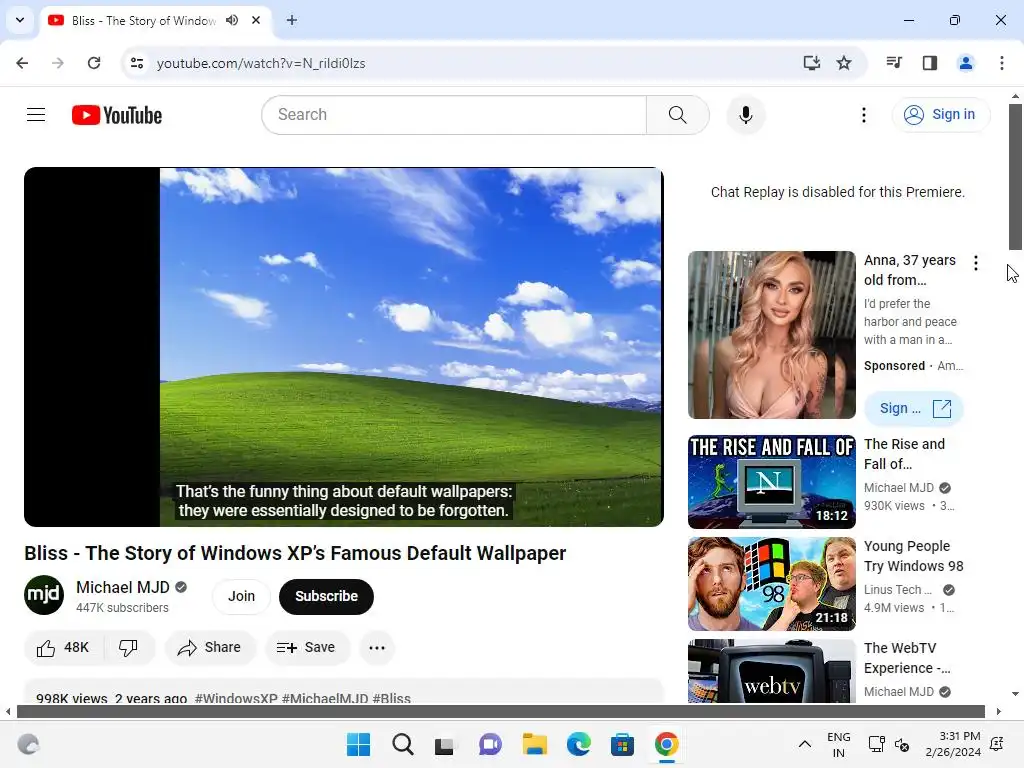Open the Chat app on taskbar

pos(490,744)
